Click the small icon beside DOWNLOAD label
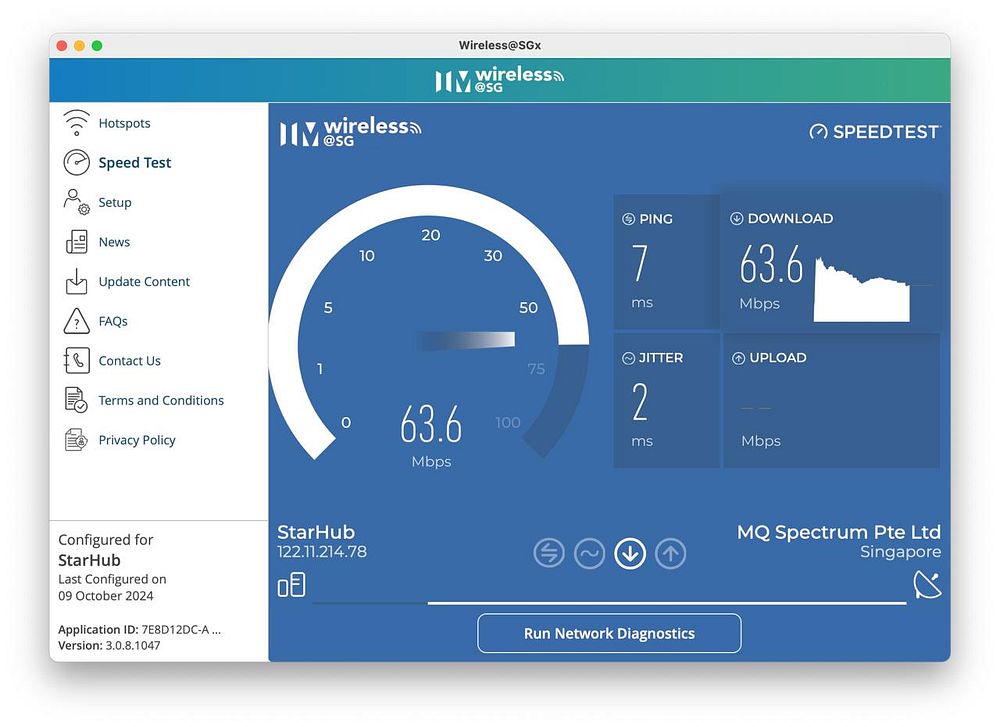The image size is (1000, 727). tap(736, 218)
